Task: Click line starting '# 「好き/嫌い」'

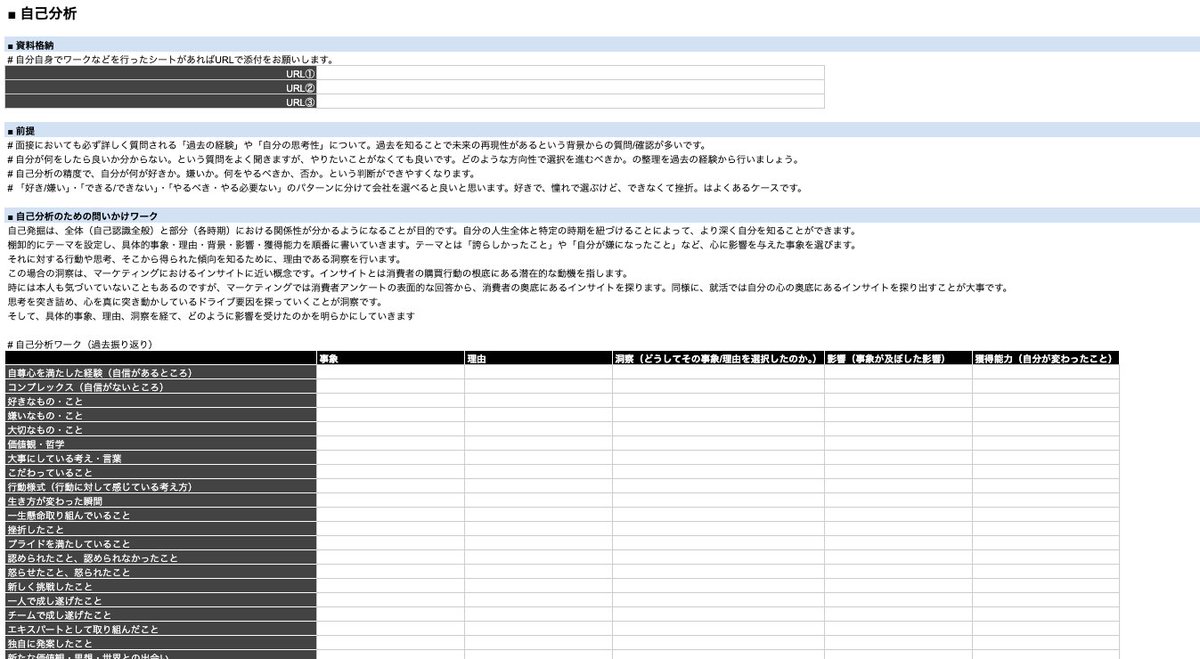Action: [404, 187]
